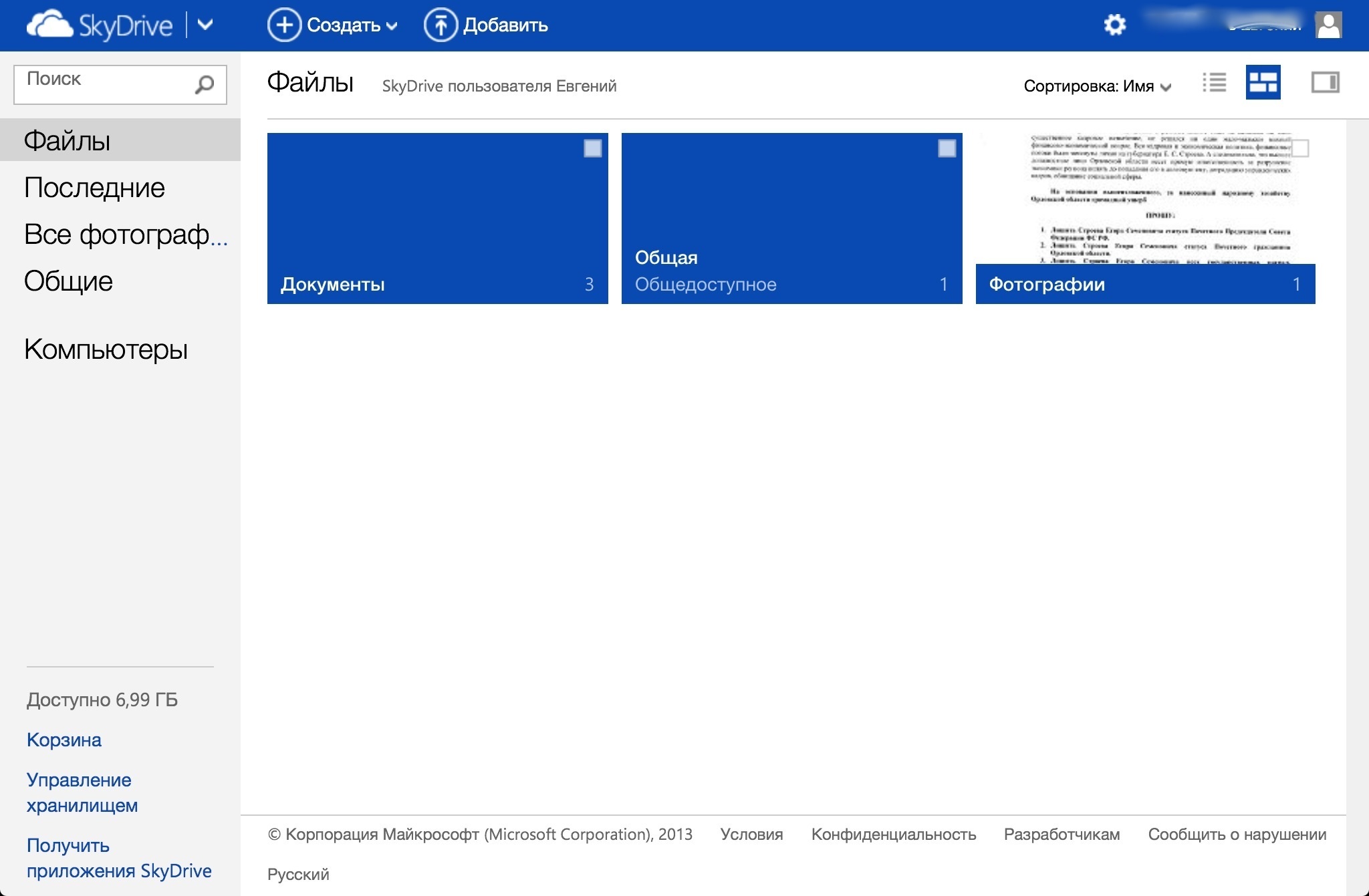
Task: Click the Условия footer link
Action: [x=751, y=835]
